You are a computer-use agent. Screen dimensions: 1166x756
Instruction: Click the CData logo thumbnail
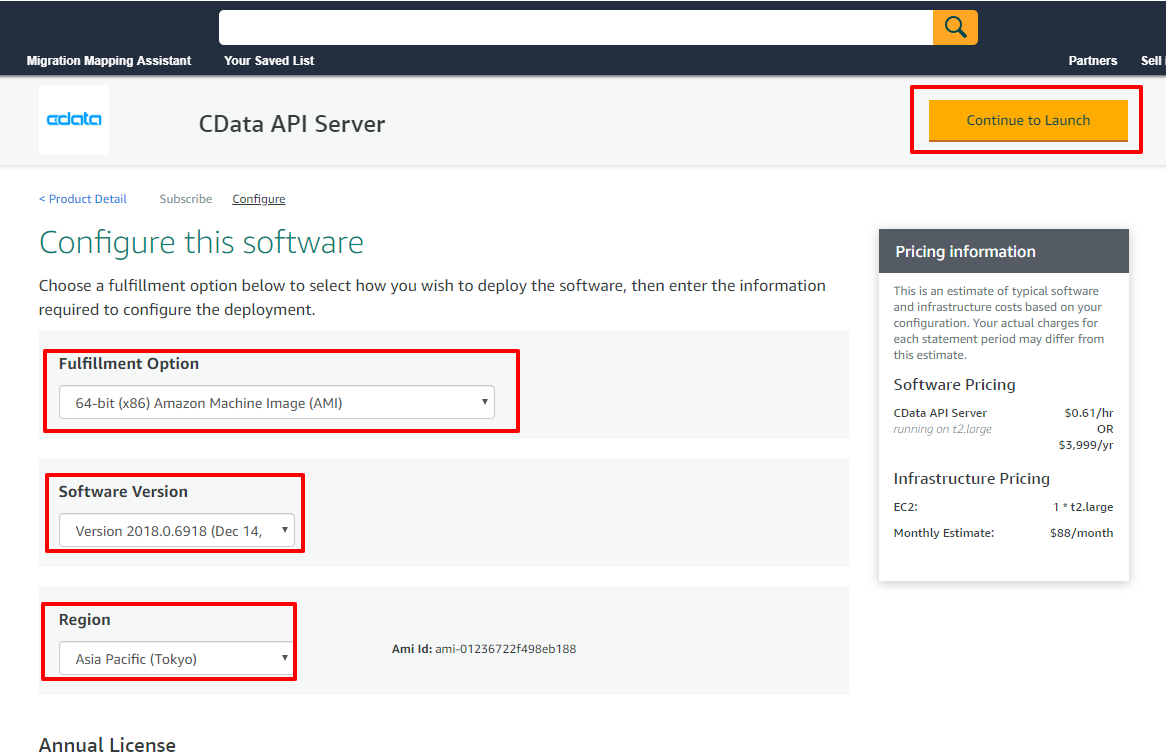[x=74, y=120]
